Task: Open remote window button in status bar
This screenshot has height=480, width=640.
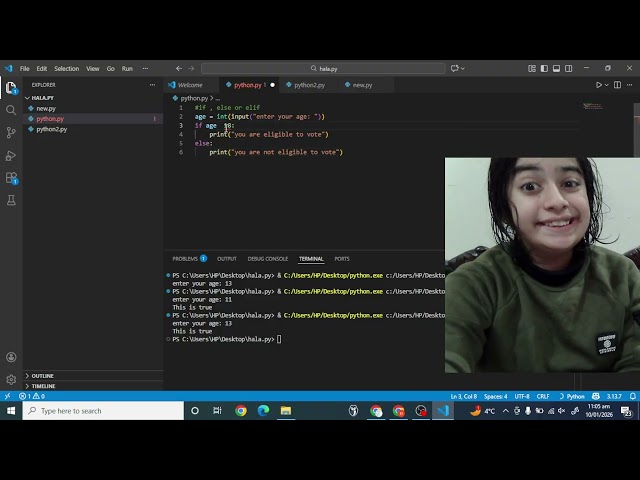Action: point(7,396)
